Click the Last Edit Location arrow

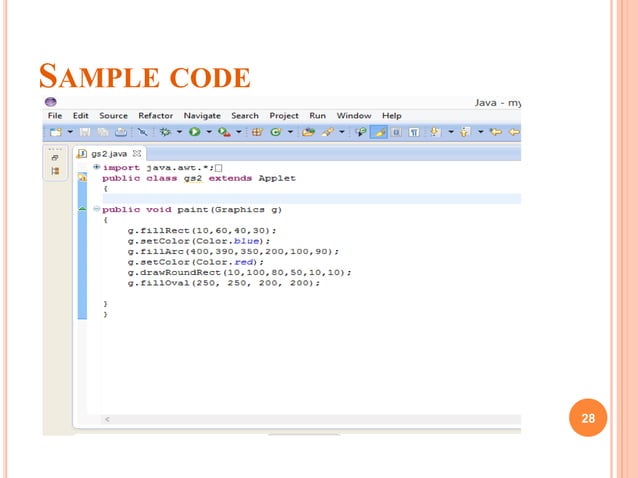click(496, 132)
